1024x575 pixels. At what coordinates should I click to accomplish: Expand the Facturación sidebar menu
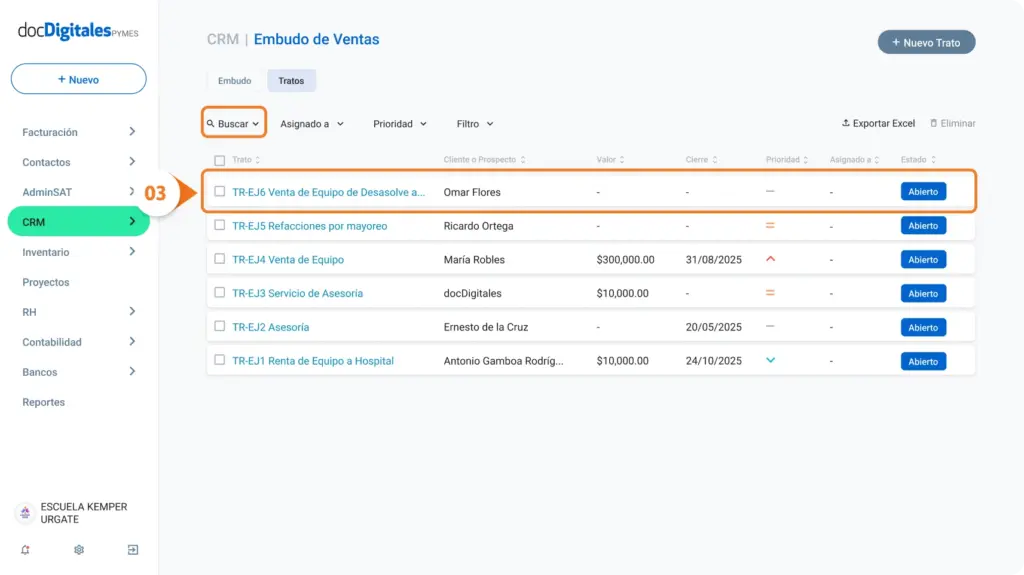(78, 132)
